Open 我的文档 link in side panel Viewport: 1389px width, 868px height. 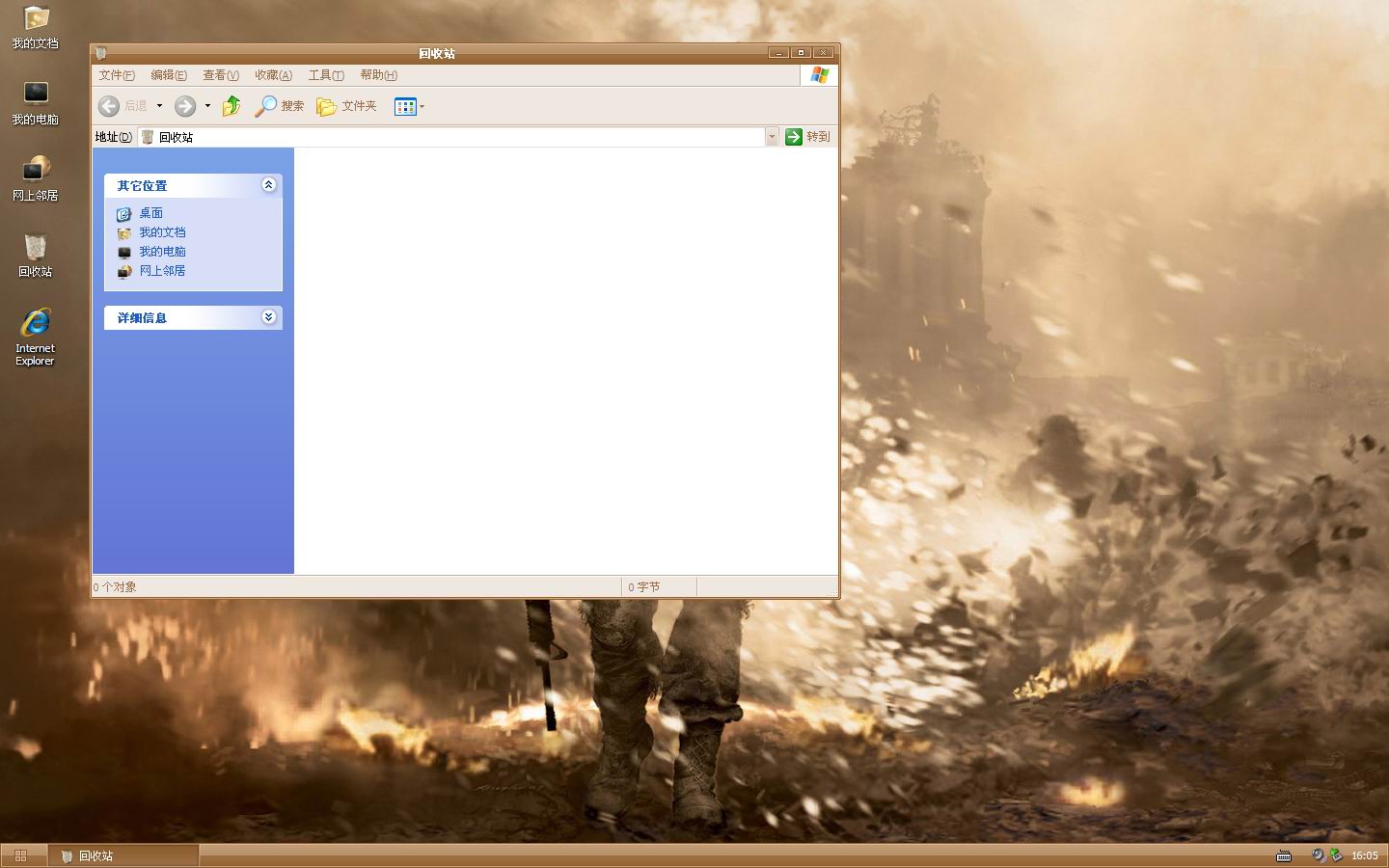[162, 232]
